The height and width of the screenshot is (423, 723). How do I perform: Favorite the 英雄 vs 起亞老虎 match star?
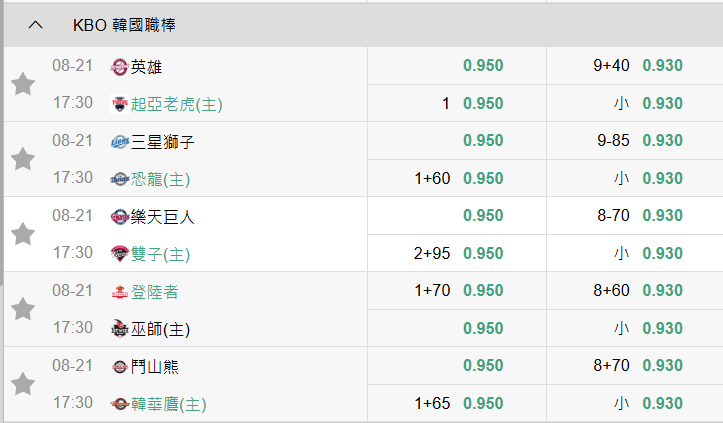pos(23,84)
